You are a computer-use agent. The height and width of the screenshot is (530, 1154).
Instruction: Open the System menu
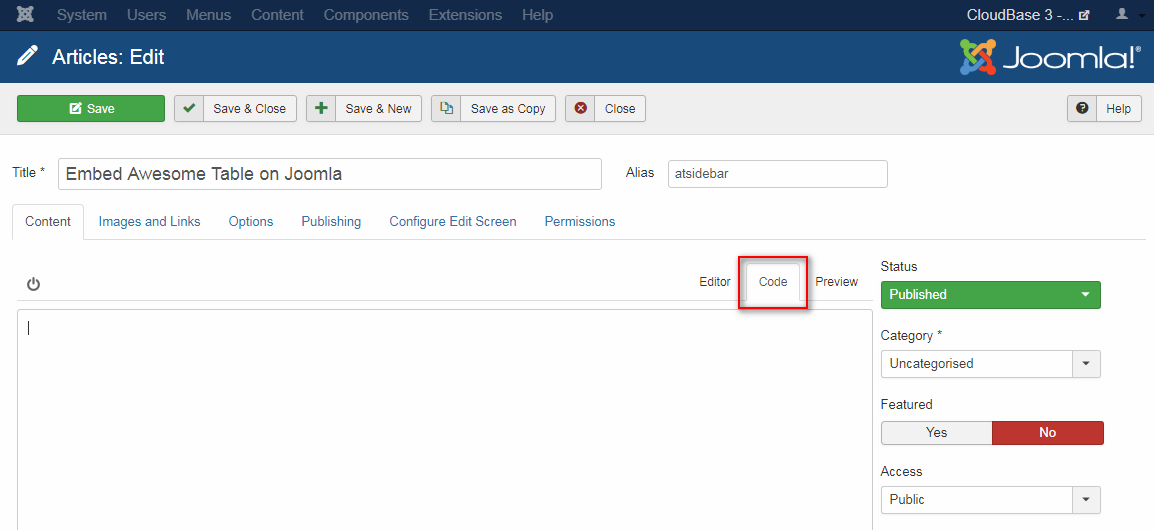pyautogui.click(x=82, y=15)
